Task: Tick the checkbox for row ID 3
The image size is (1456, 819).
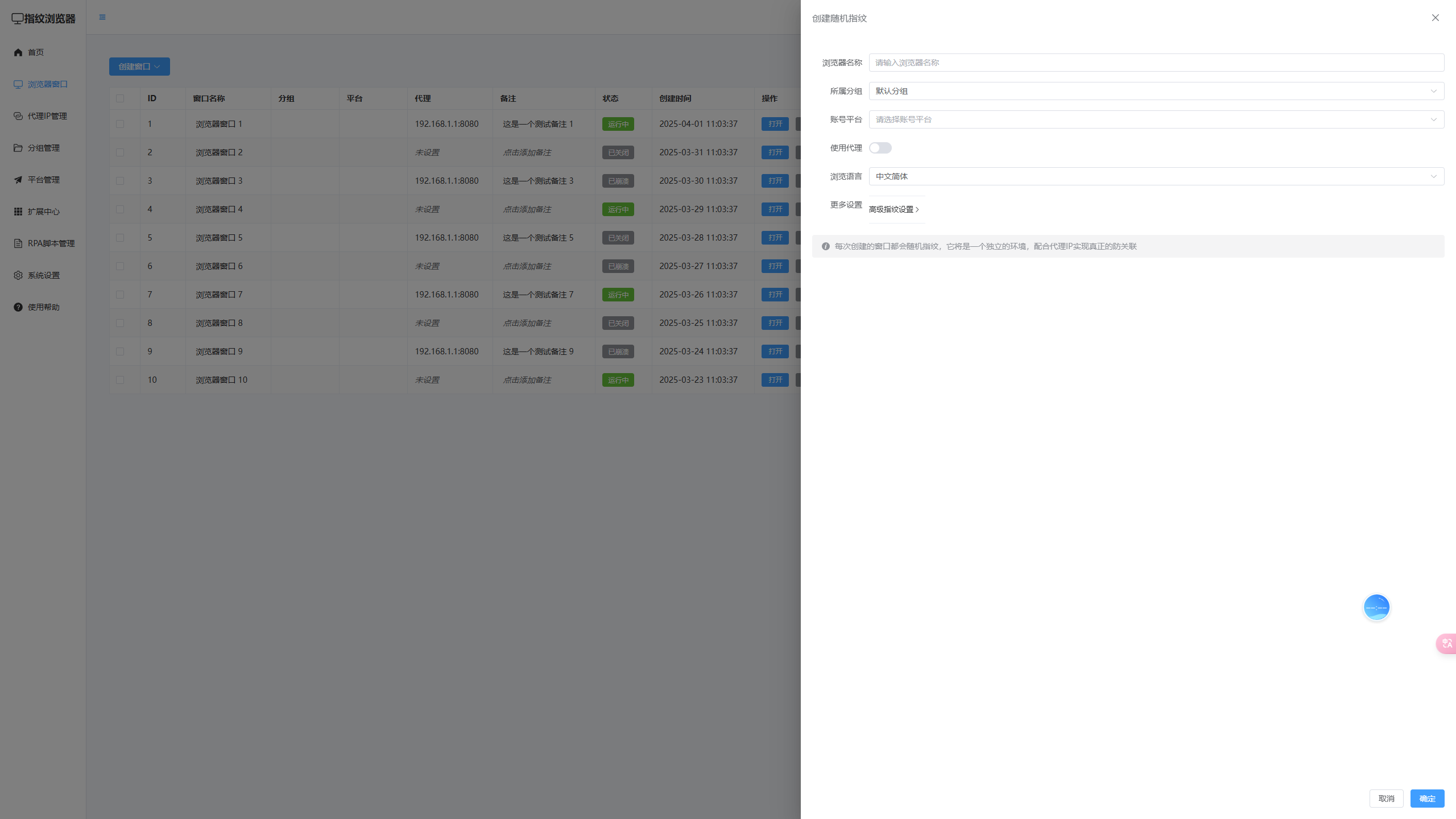Action: [x=120, y=181]
